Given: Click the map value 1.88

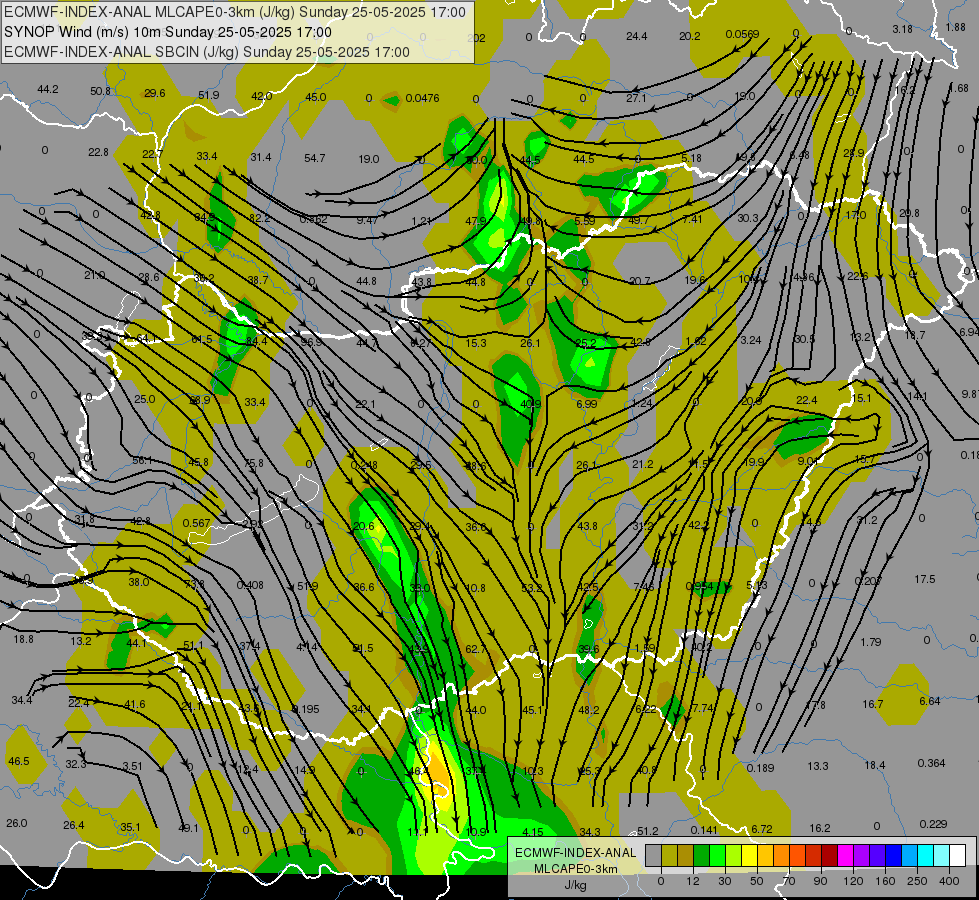Looking at the screenshot, I should tap(955, 27).
